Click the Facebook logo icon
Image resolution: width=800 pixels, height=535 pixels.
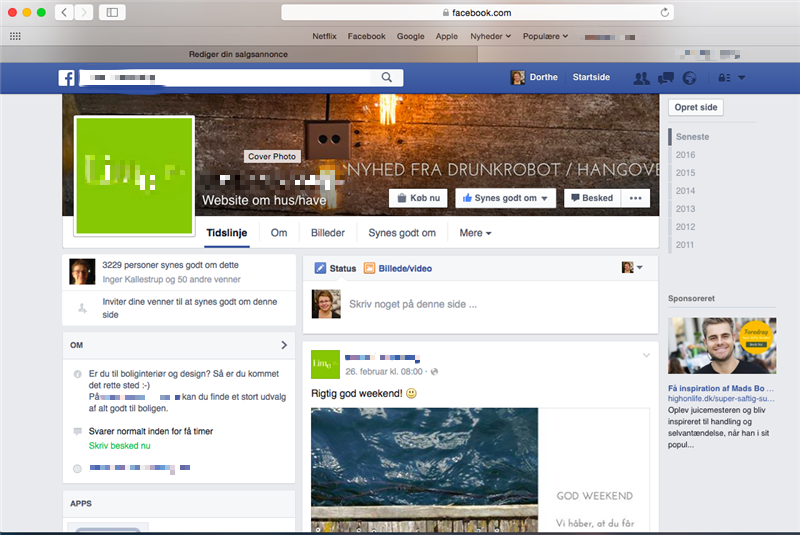point(66,78)
